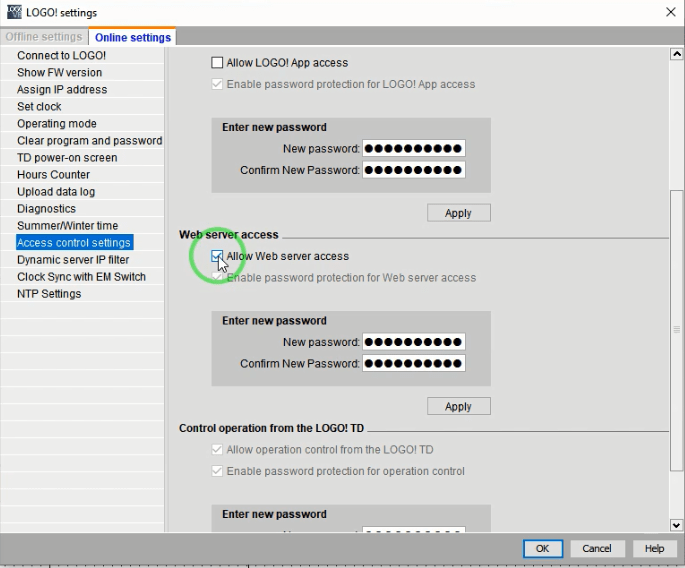The image size is (685, 568).
Task: Uncheck Allow Web server access
Action: [x=218, y=257]
